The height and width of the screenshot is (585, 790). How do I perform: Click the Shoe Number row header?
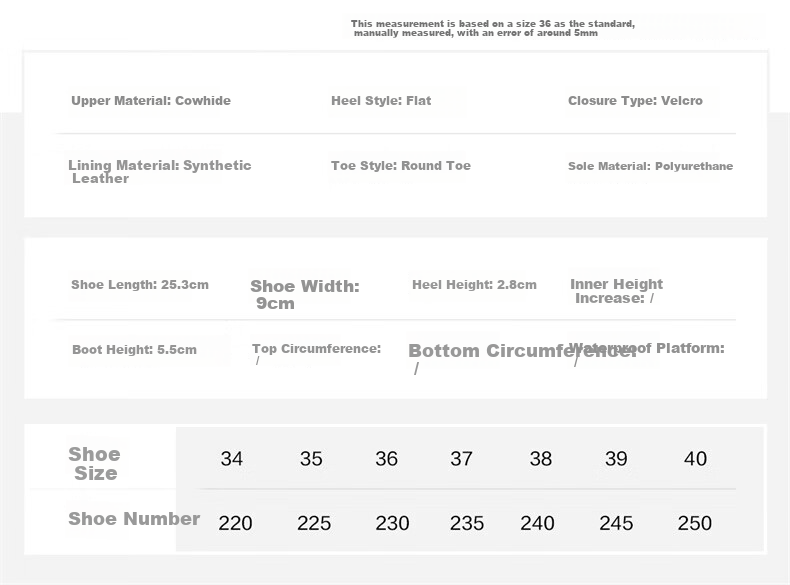134,518
